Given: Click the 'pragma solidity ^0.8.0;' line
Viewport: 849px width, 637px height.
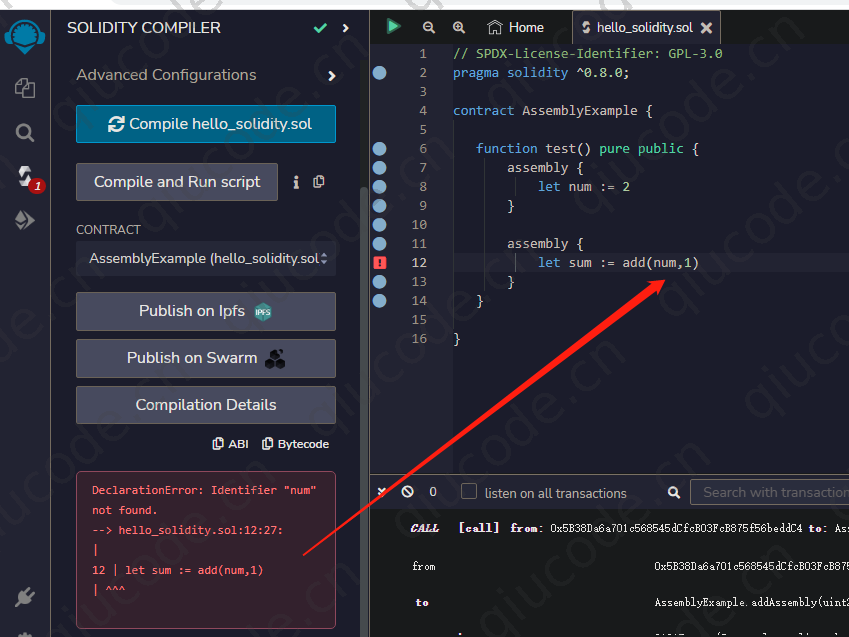Looking at the screenshot, I should pos(540,73).
